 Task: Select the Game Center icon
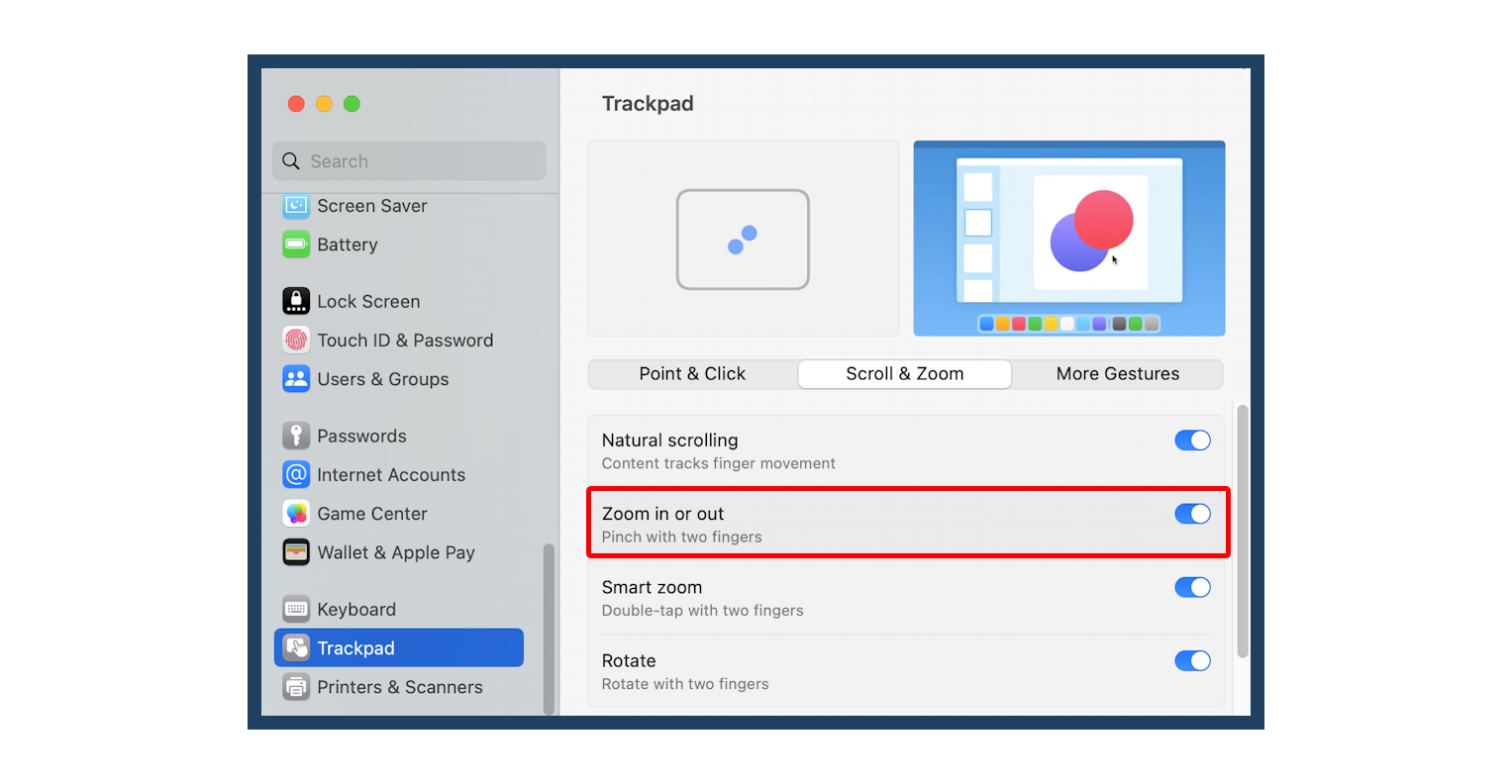click(296, 514)
